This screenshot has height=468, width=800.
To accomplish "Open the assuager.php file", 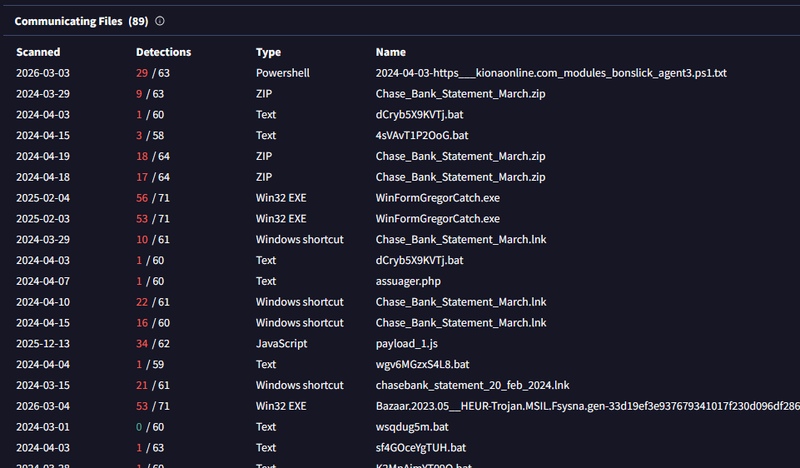I will 408,281.
